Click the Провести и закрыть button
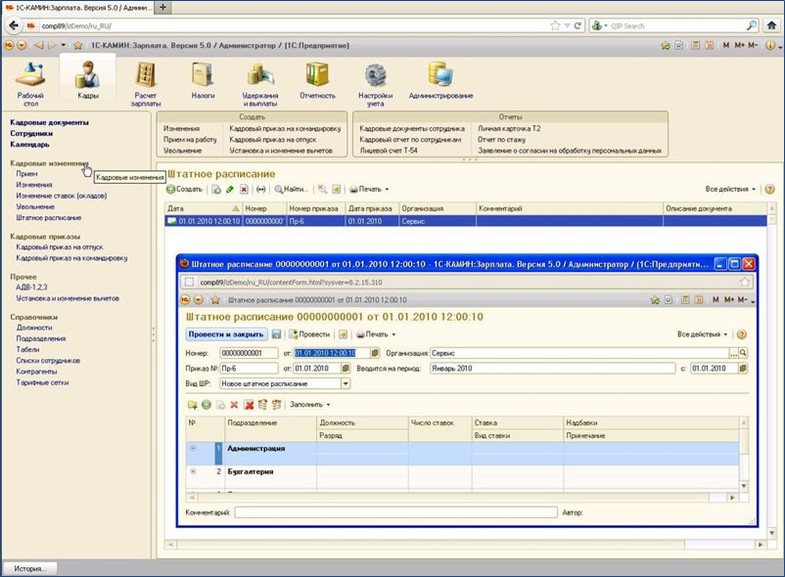785x577 pixels. 226,334
